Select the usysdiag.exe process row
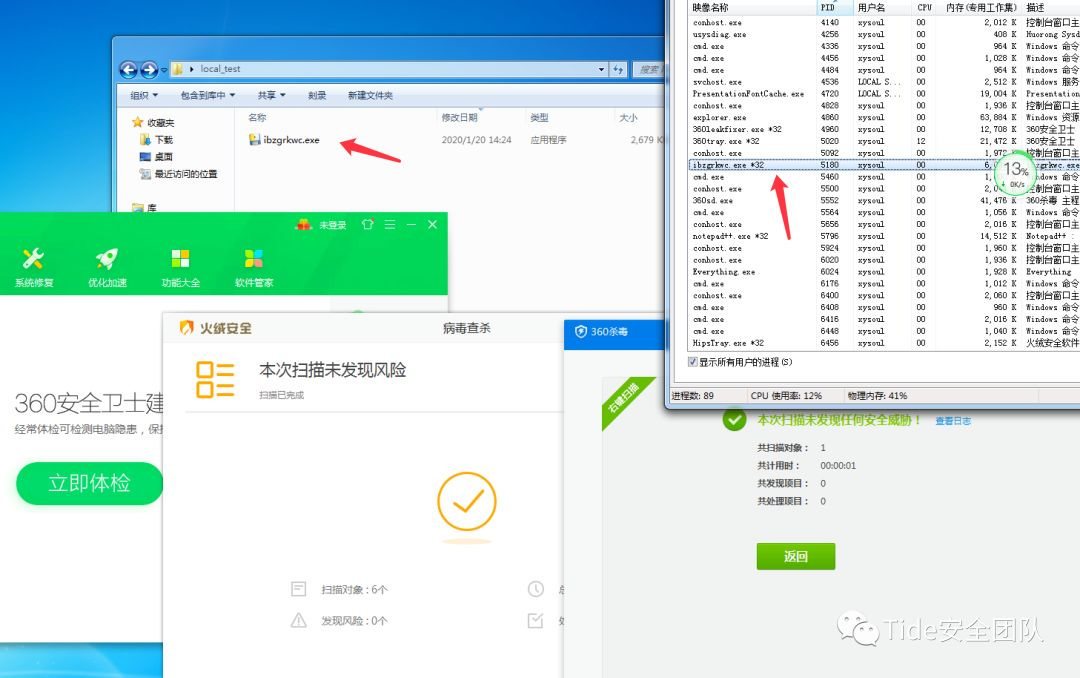This screenshot has width=1080, height=678. [x=884, y=34]
